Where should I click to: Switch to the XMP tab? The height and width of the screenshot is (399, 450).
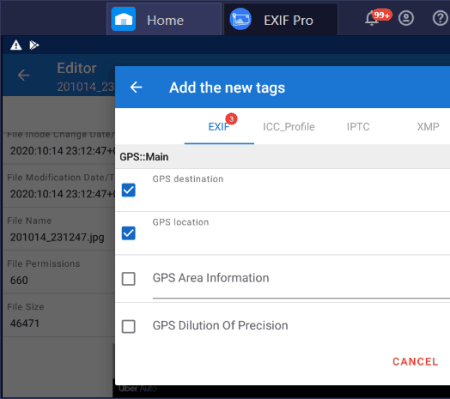[428, 127]
